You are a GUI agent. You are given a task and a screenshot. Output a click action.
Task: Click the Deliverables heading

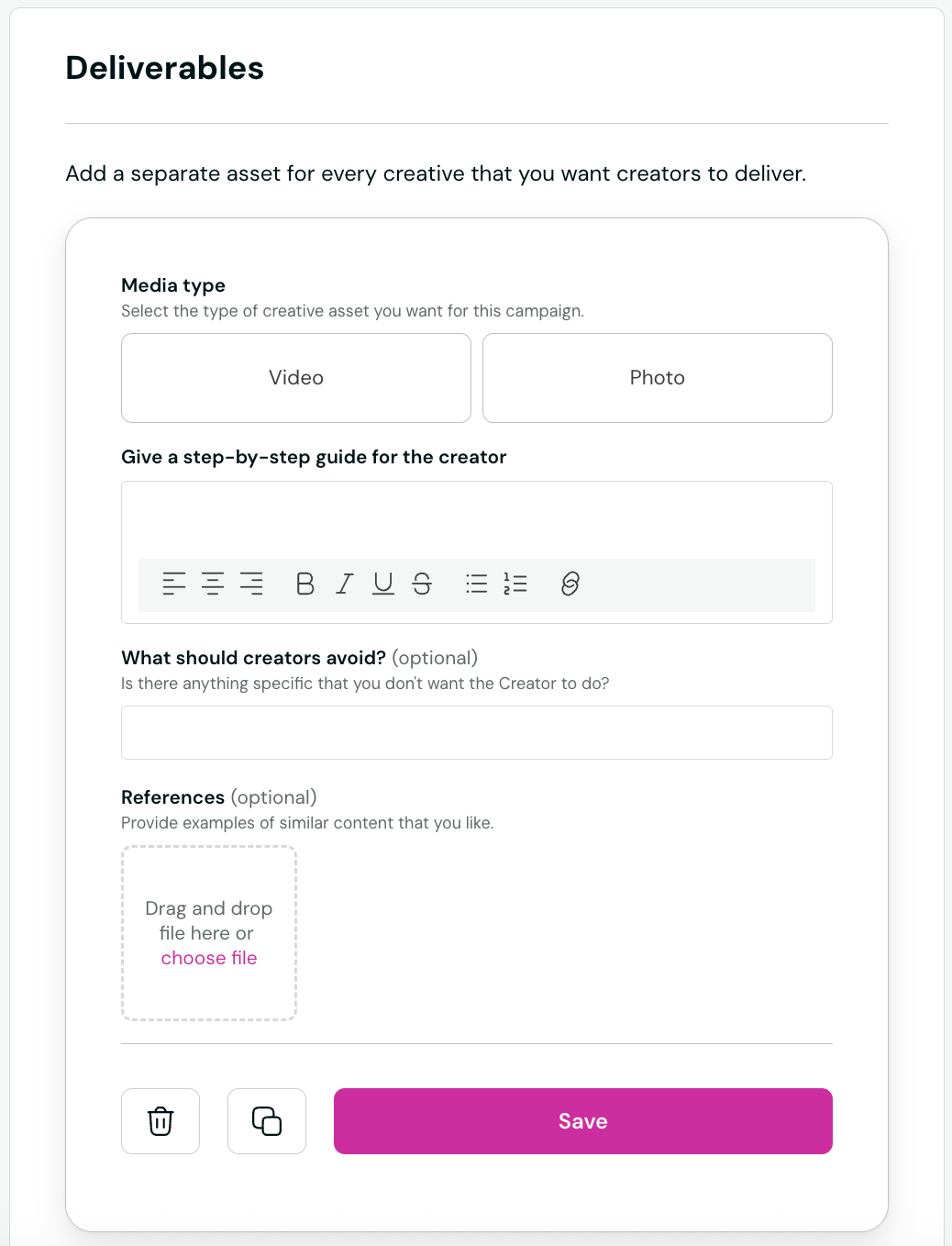[x=164, y=67]
